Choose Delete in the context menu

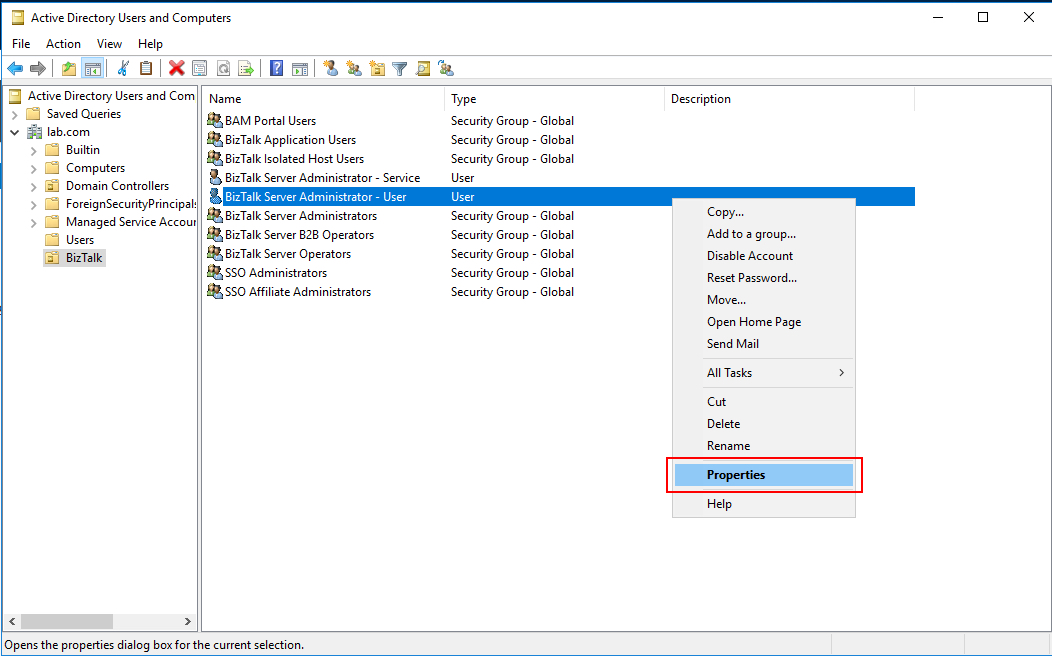tap(764, 424)
